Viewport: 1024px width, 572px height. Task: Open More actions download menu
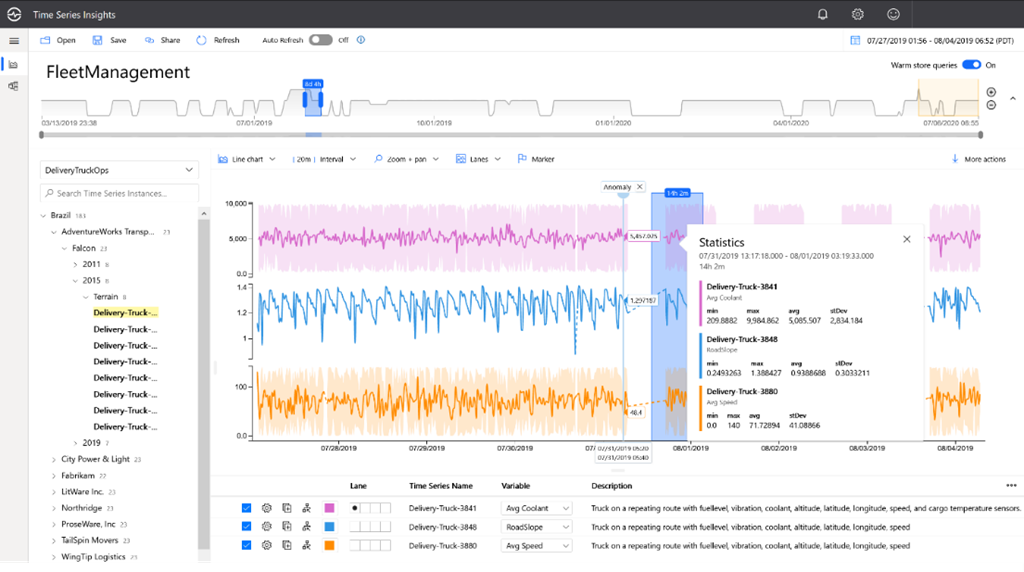pos(978,159)
